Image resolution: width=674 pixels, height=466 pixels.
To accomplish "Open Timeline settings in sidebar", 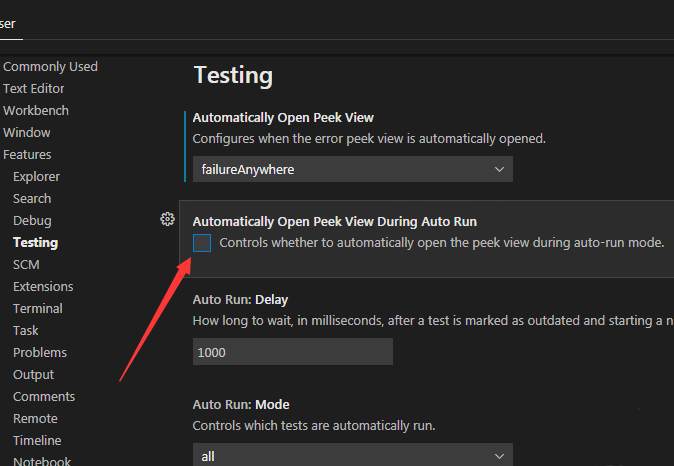I will click(37, 441).
